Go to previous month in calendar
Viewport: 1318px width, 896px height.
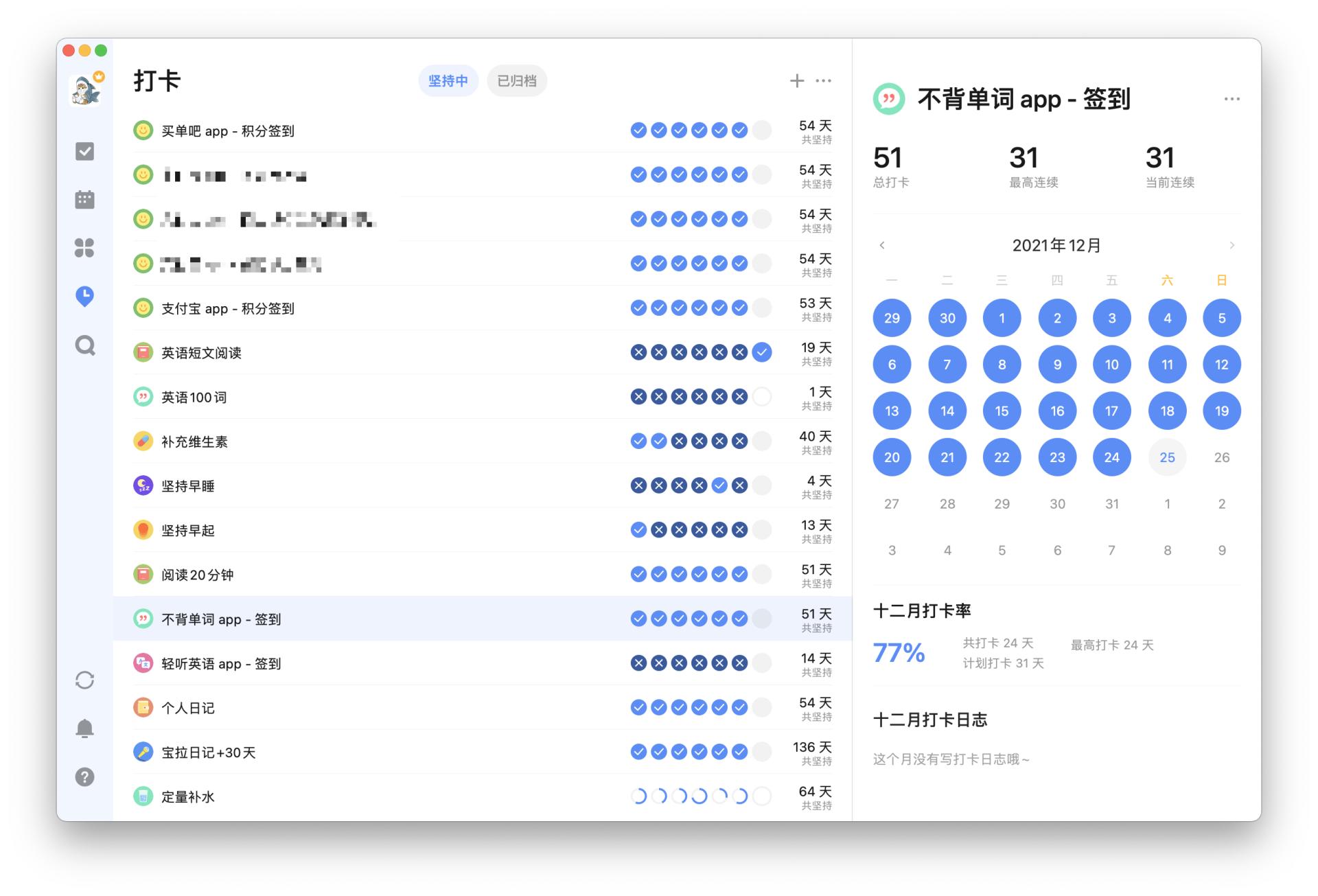[882, 245]
